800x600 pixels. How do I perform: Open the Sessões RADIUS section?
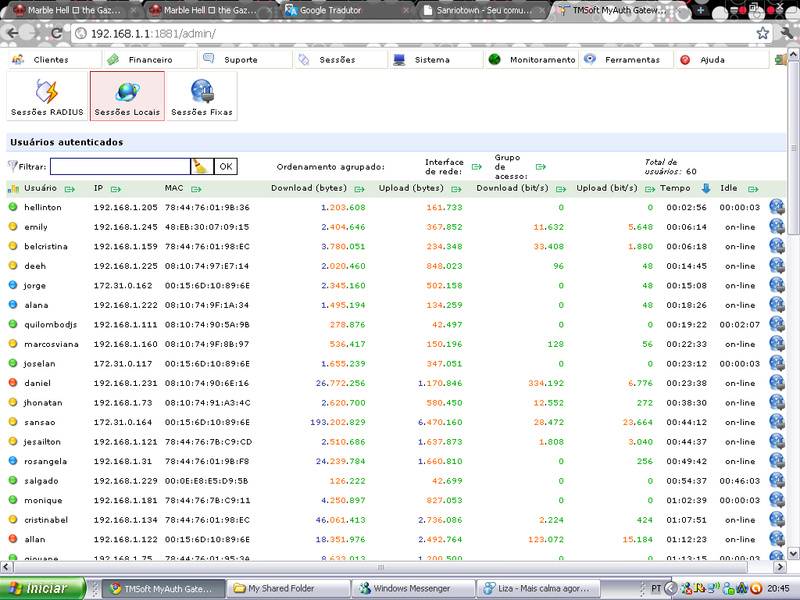point(46,97)
